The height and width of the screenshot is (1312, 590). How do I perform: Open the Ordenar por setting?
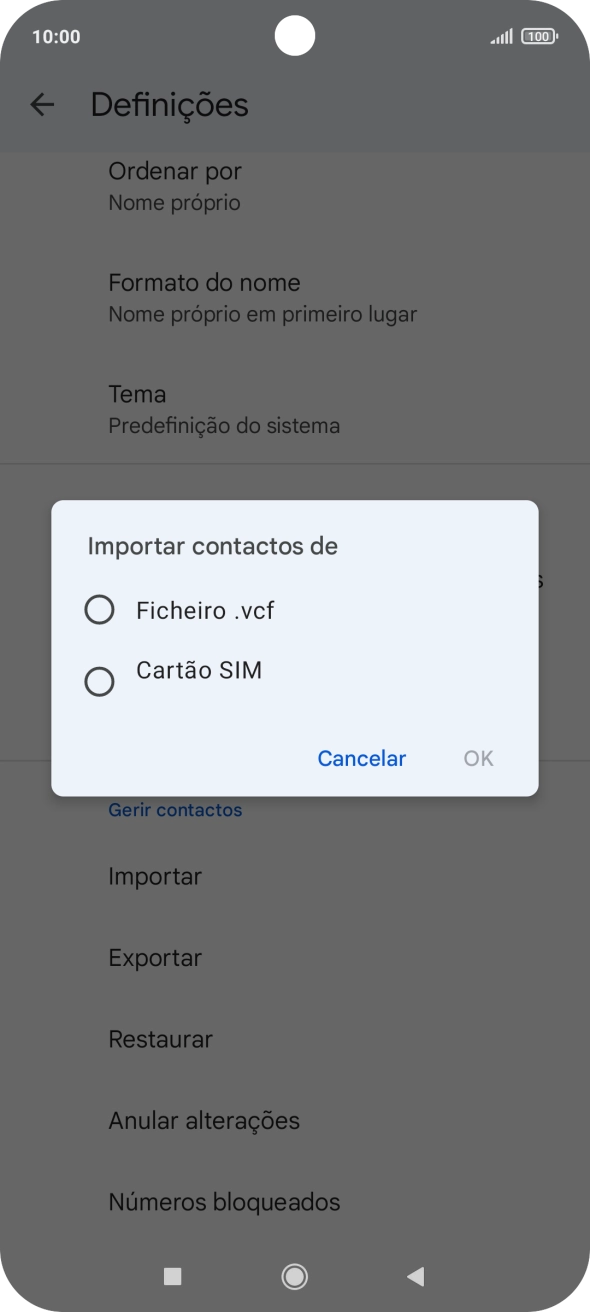174,185
